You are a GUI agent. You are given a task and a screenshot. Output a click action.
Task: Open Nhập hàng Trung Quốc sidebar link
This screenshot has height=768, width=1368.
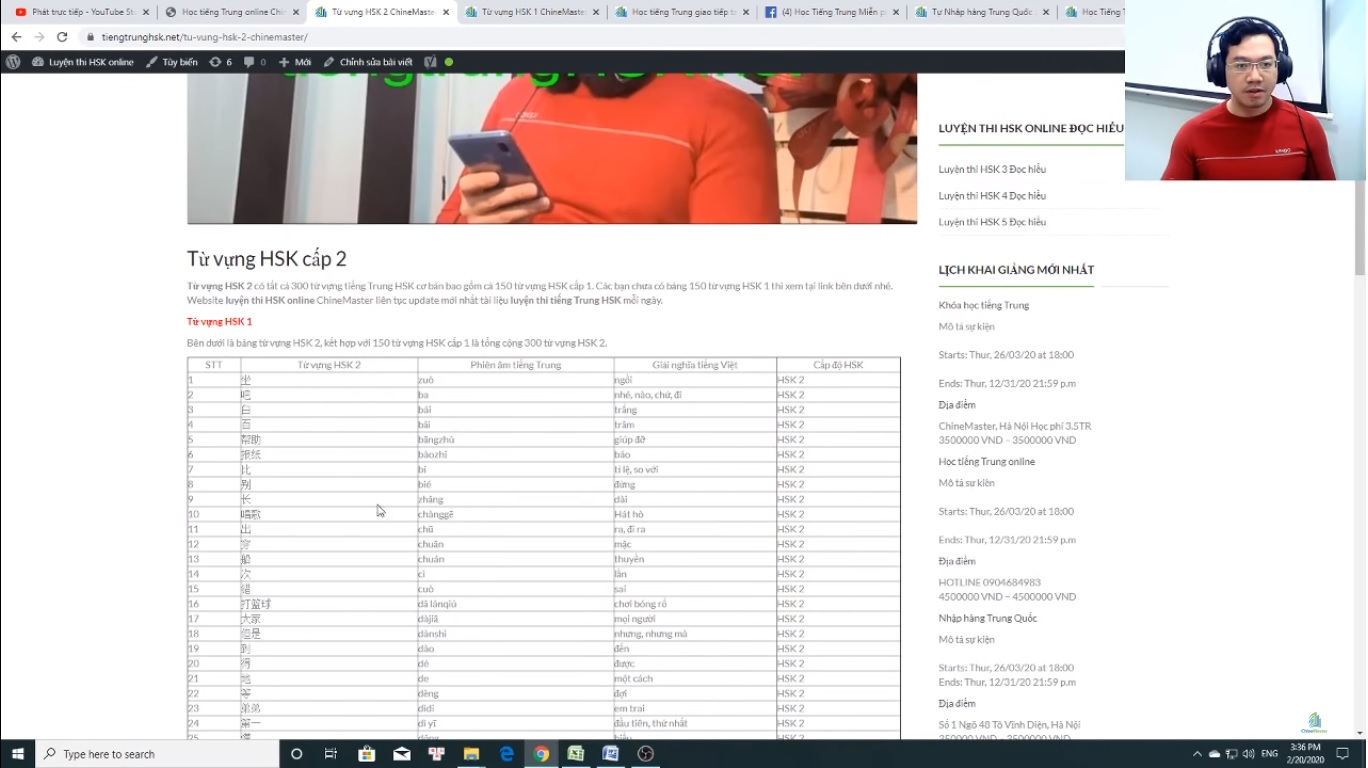click(x=987, y=618)
